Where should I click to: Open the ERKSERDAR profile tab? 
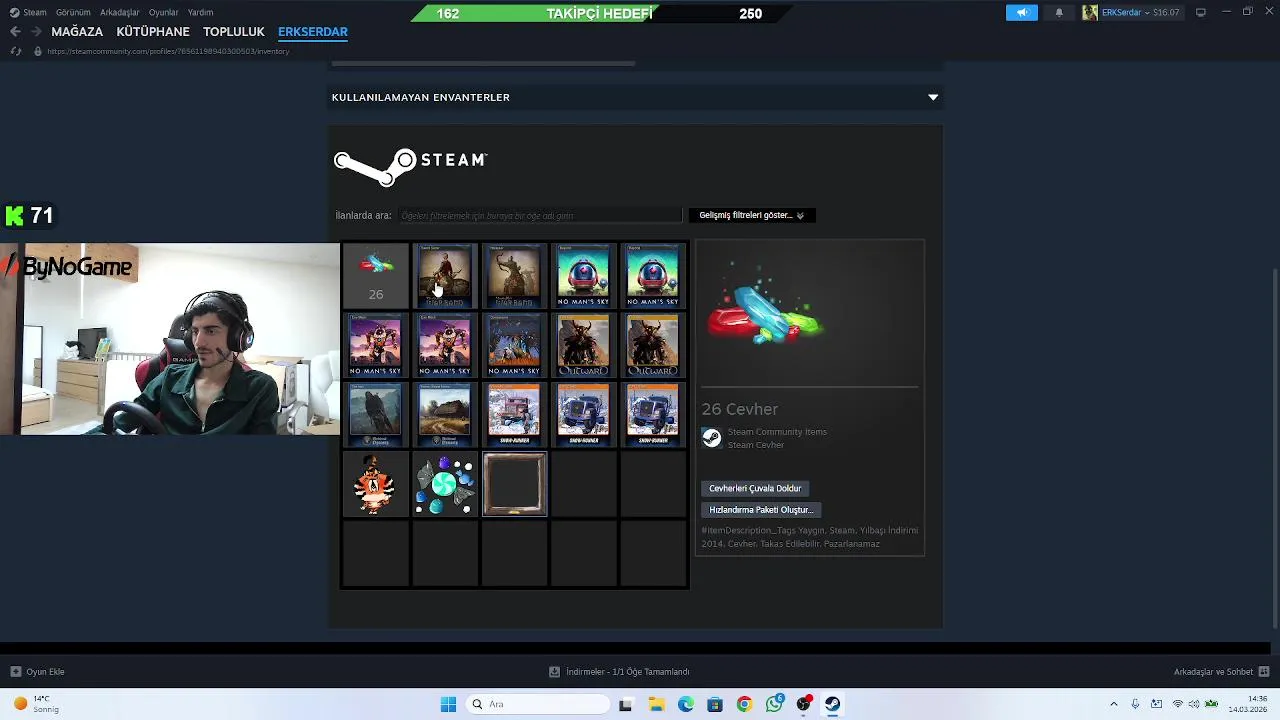coord(313,32)
